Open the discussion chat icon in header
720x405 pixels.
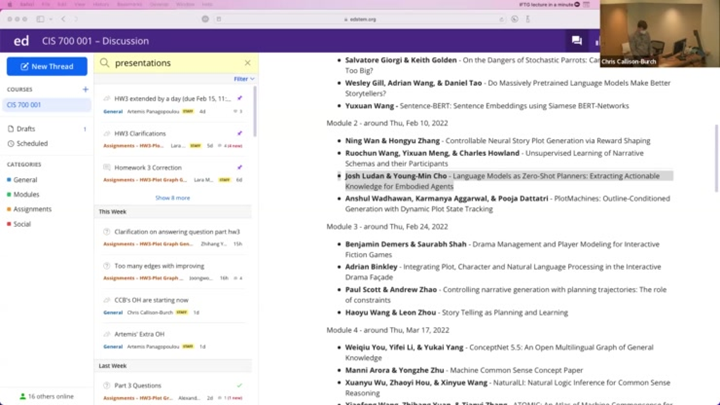[x=576, y=41]
